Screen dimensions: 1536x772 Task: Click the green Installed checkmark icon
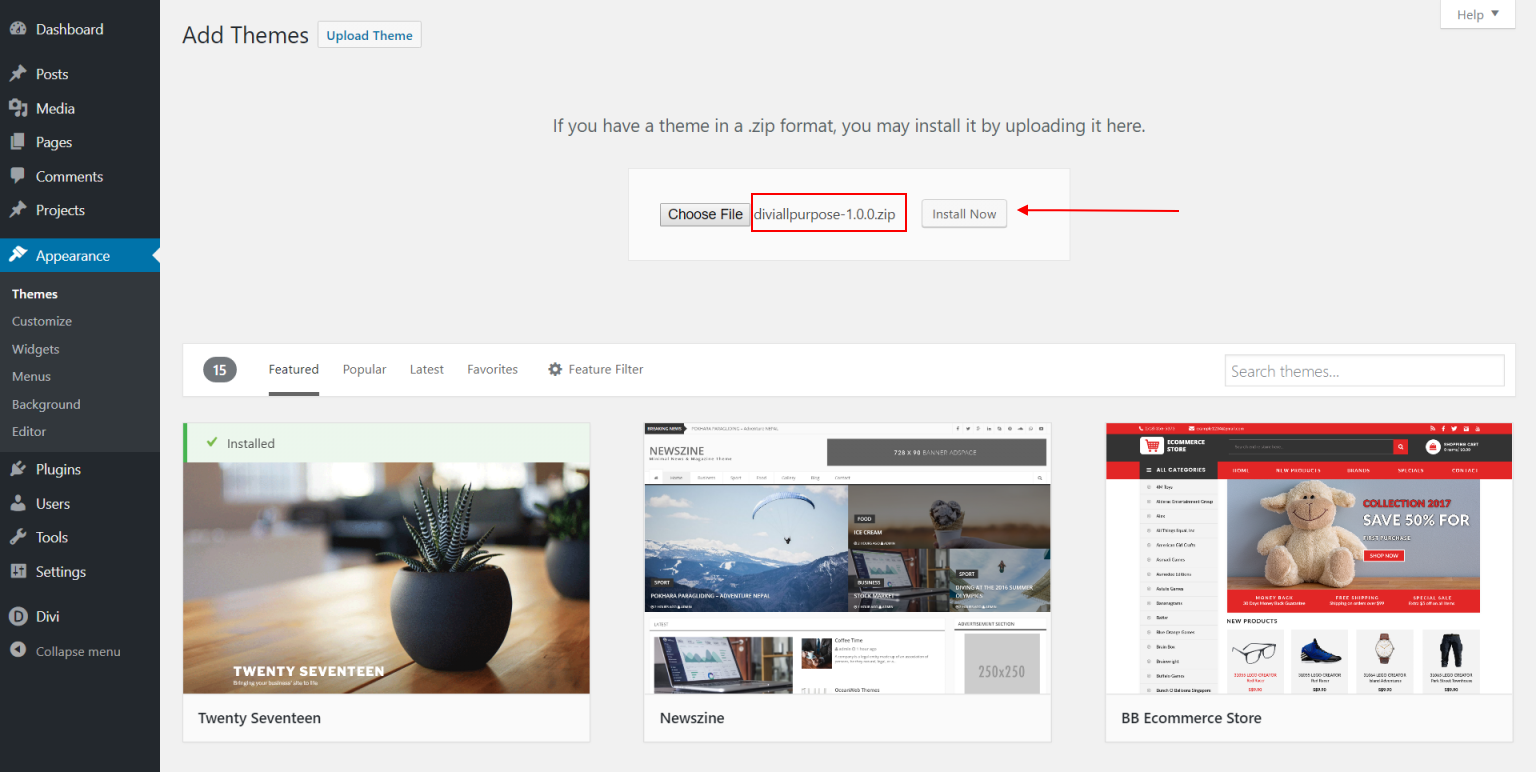(211, 442)
